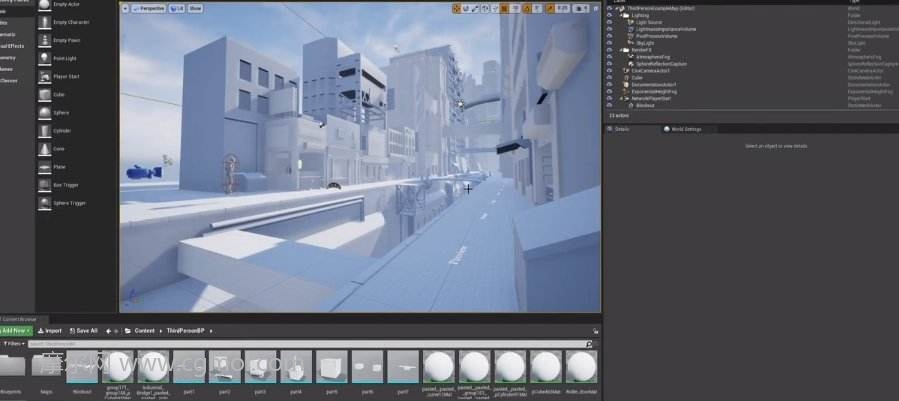Pick the Point Light icon
This screenshot has height=401, width=899.
[x=44, y=59]
